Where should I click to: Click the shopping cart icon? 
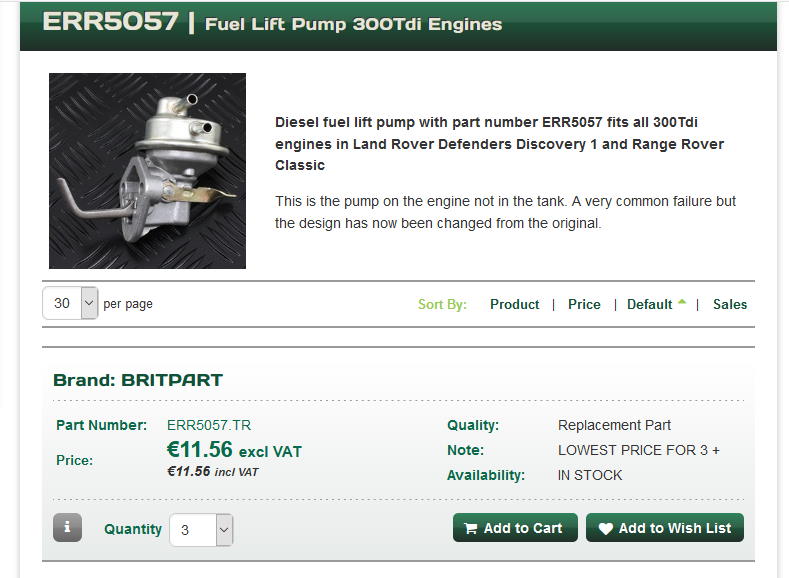[x=471, y=528]
